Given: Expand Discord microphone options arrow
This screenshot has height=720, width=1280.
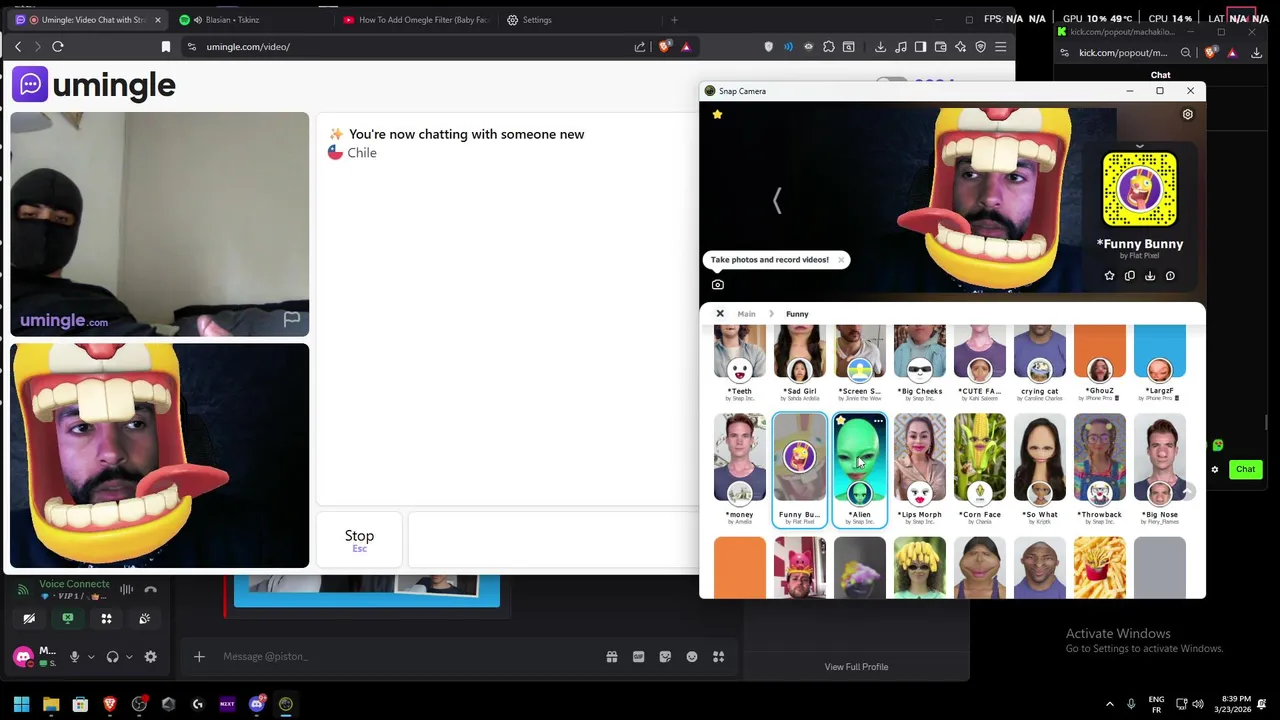Looking at the screenshot, I should pos(90,657).
